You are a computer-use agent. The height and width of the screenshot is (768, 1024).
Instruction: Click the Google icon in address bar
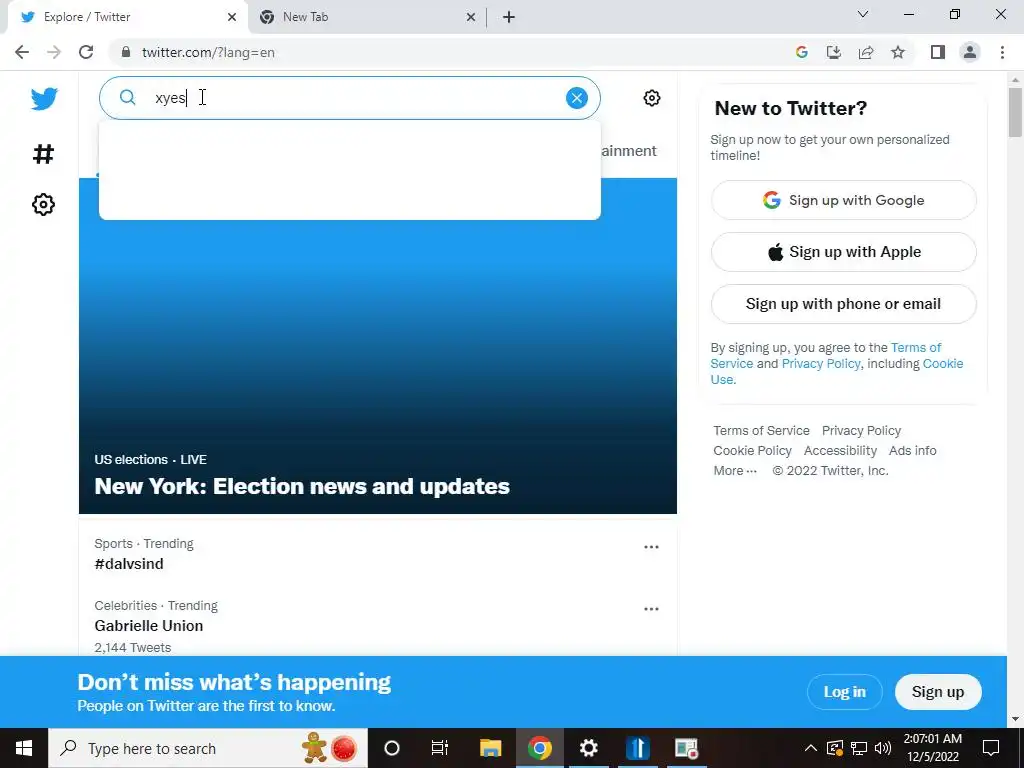tap(802, 52)
